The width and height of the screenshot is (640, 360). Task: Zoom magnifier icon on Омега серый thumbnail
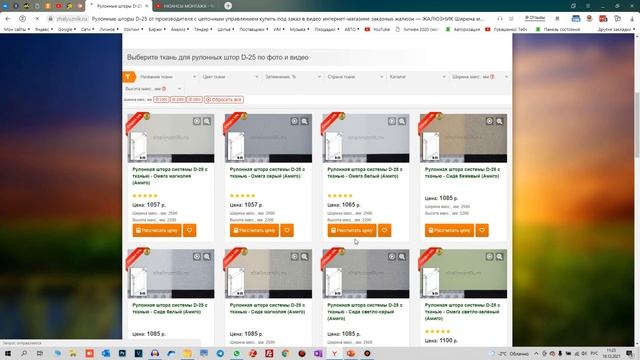(304, 121)
